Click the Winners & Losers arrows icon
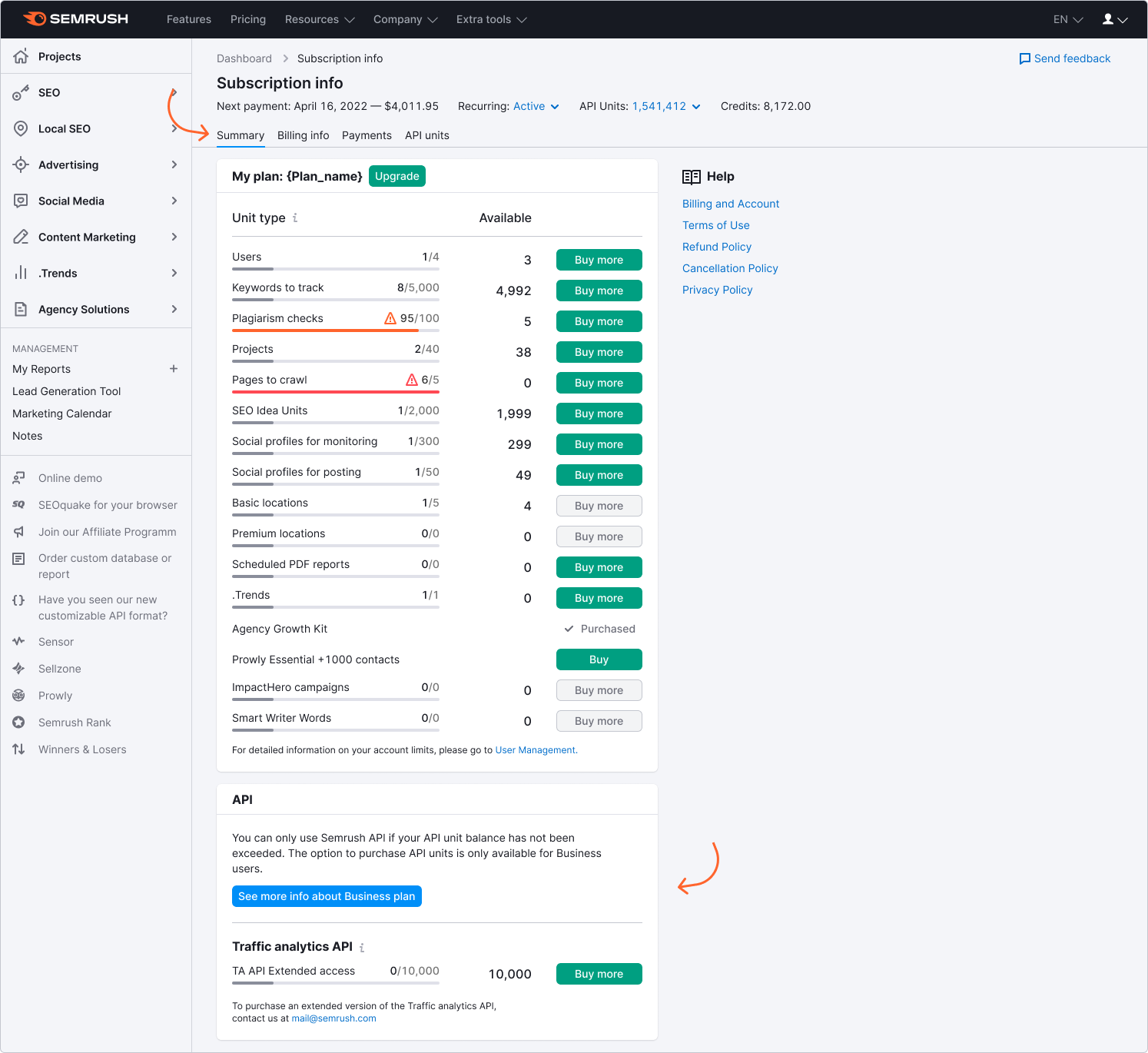 click(x=19, y=749)
